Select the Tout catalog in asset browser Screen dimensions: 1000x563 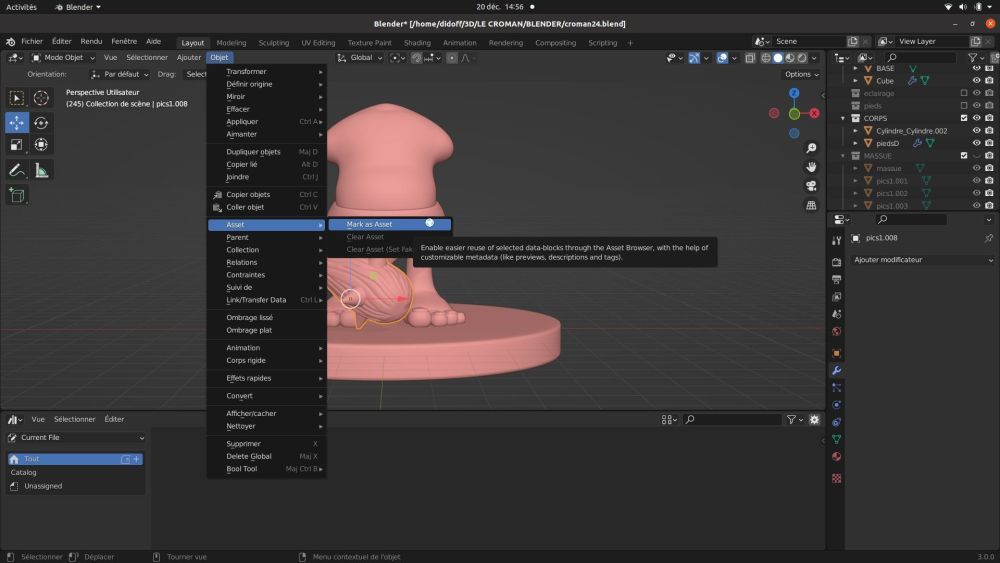(75, 459)
